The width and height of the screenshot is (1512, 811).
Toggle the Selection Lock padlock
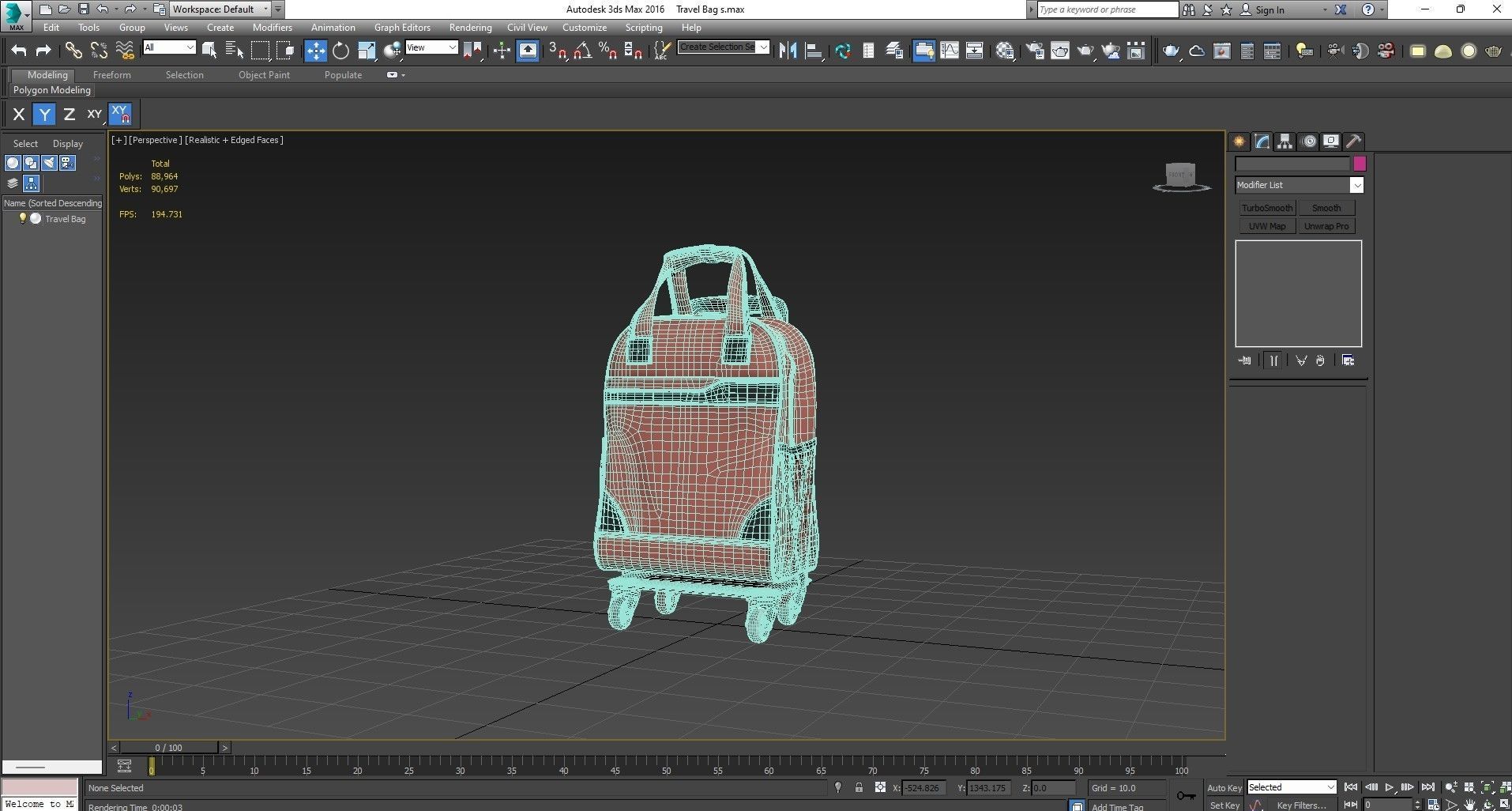pos(859,787)
